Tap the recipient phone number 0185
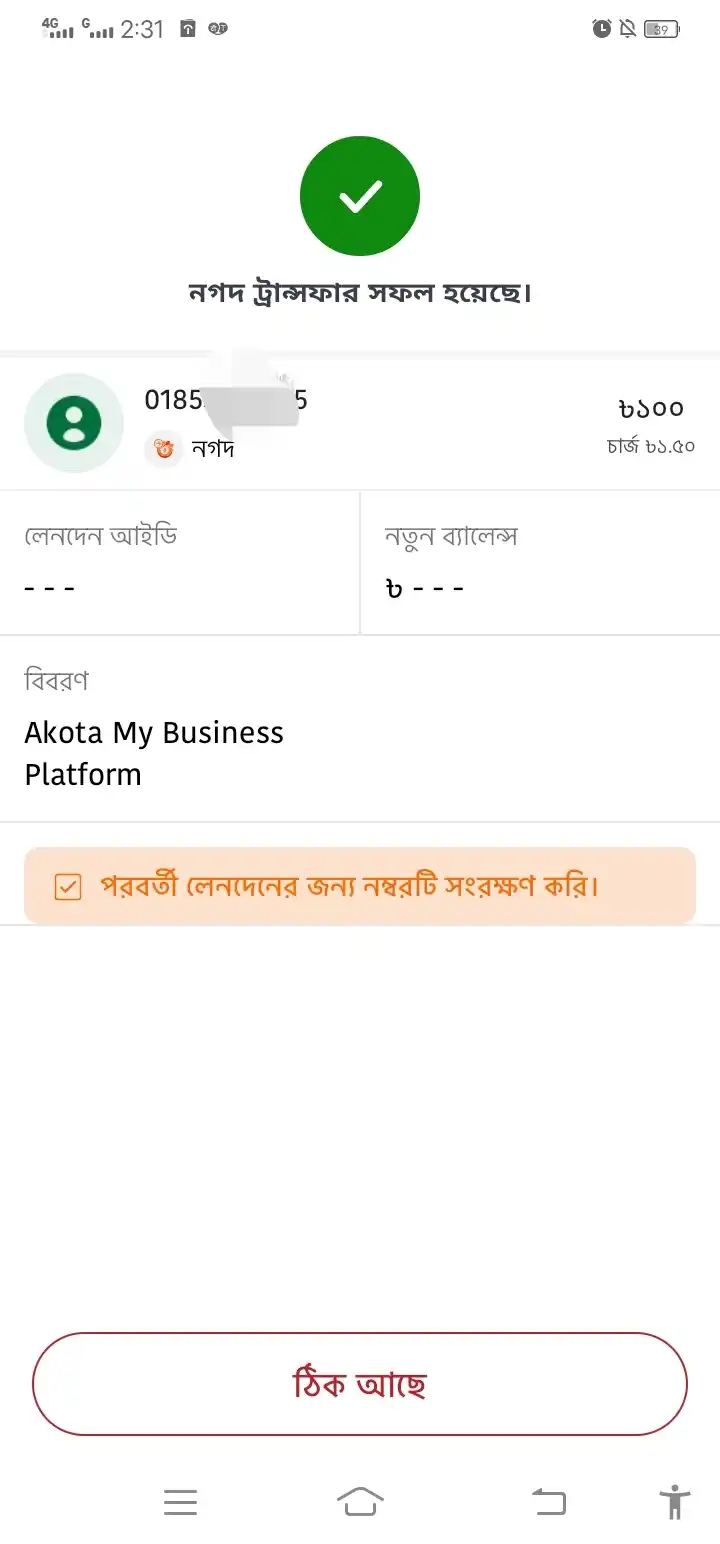Screen dimensions: 720x1544 click(226, 400)
